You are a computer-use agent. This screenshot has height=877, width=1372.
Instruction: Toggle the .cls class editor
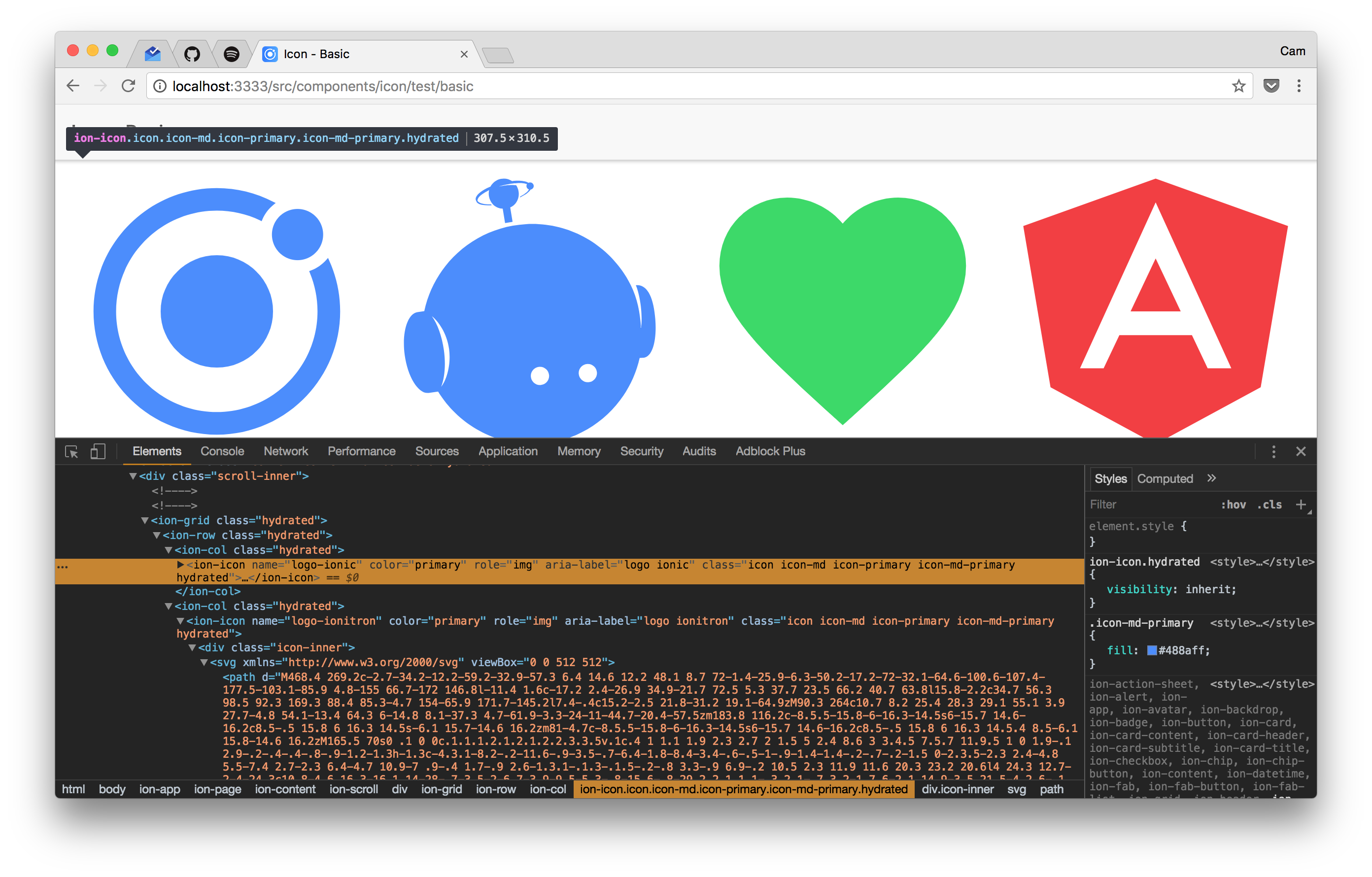click(x=1269, y=505)
